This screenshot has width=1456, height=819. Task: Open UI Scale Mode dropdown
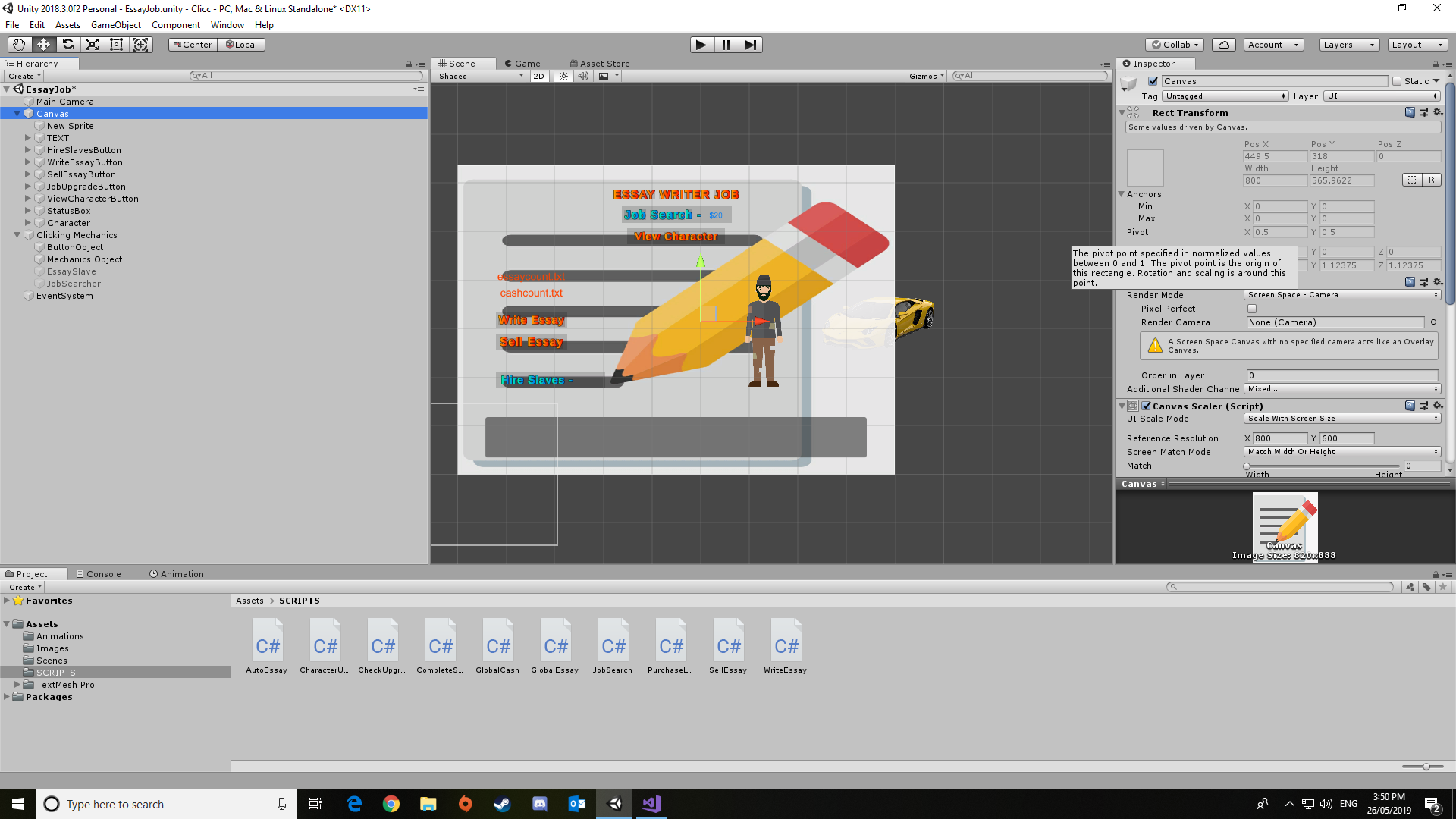tap(1342, 419)
